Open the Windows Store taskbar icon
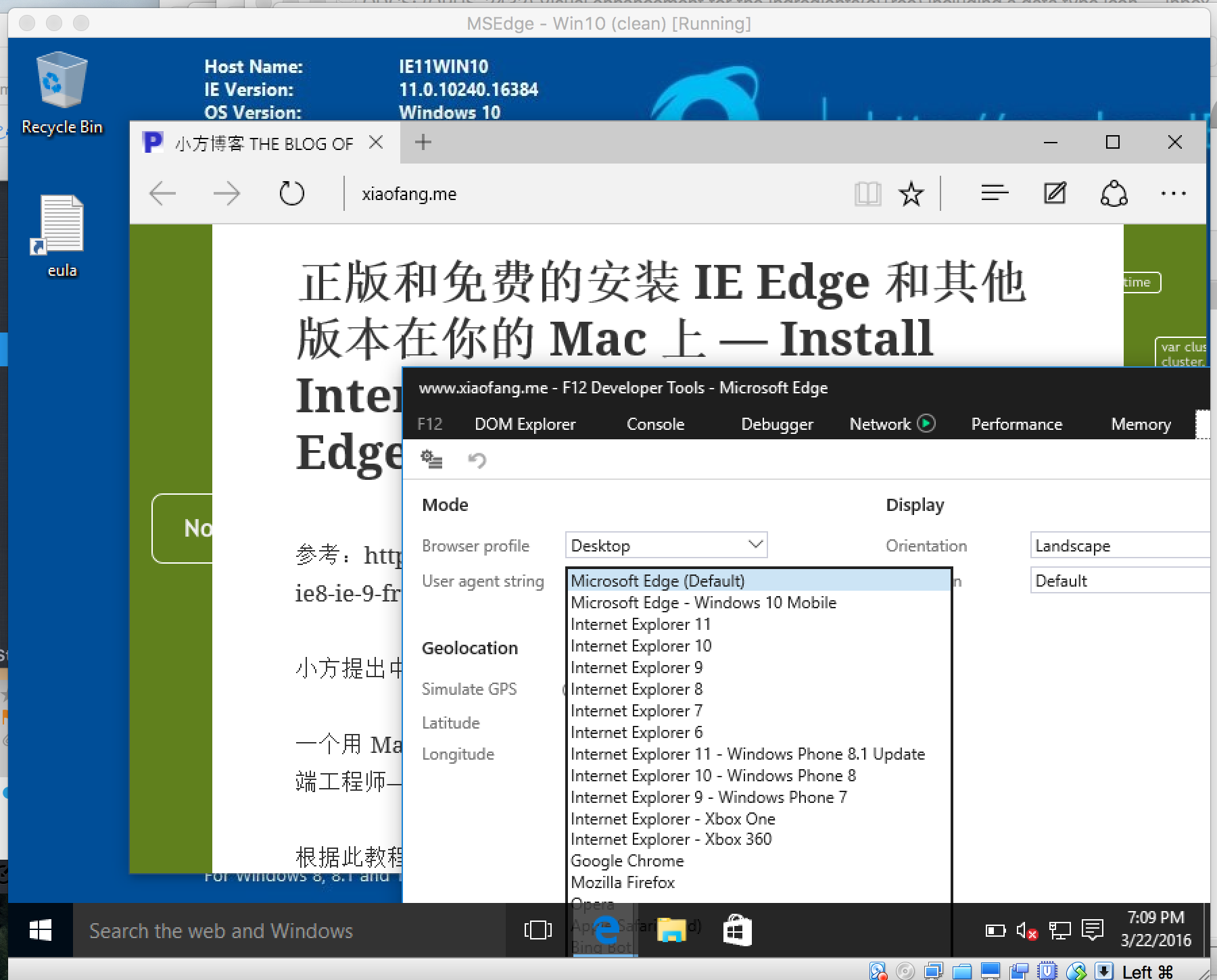Screen dimensions: 1217x980 click(x=737, y=931)
